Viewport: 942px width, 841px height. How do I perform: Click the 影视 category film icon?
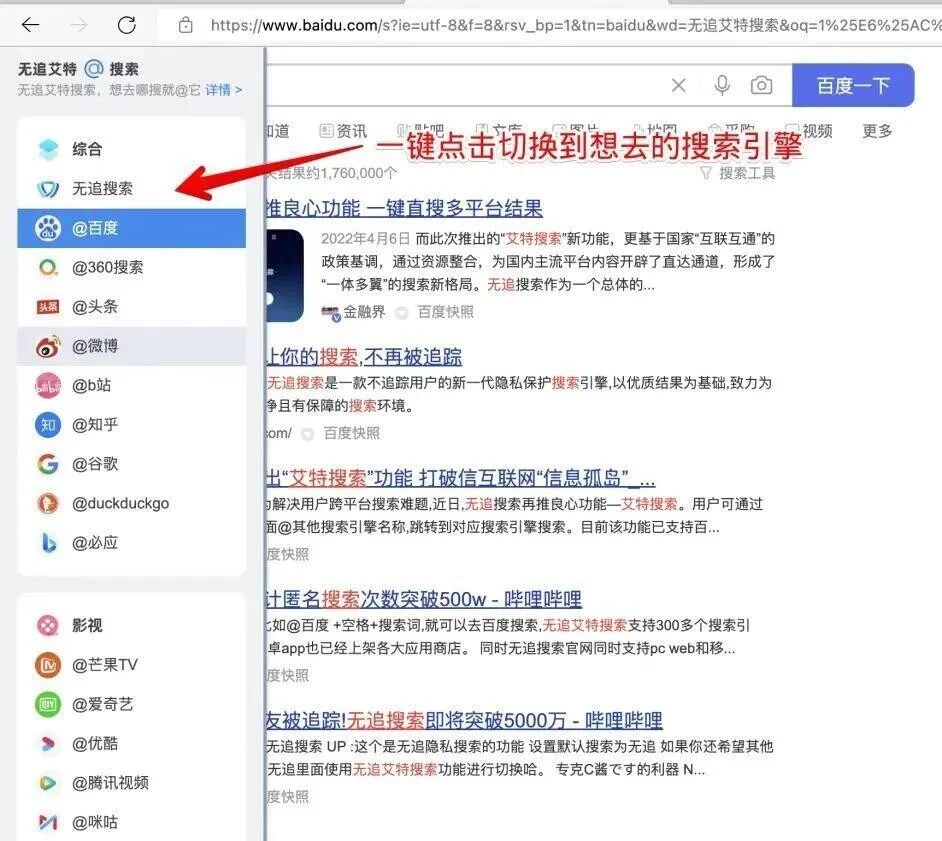click(48, 625)
